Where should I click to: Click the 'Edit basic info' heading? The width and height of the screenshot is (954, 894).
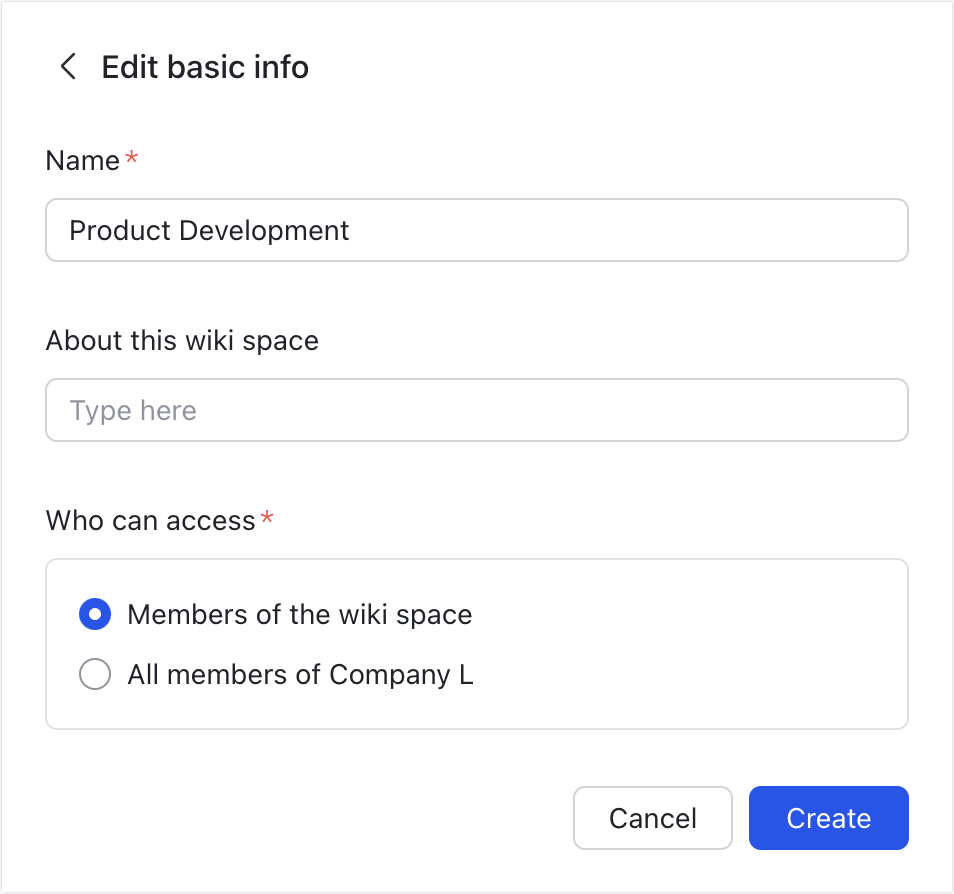pyautogui.click(x=204, y=67)
